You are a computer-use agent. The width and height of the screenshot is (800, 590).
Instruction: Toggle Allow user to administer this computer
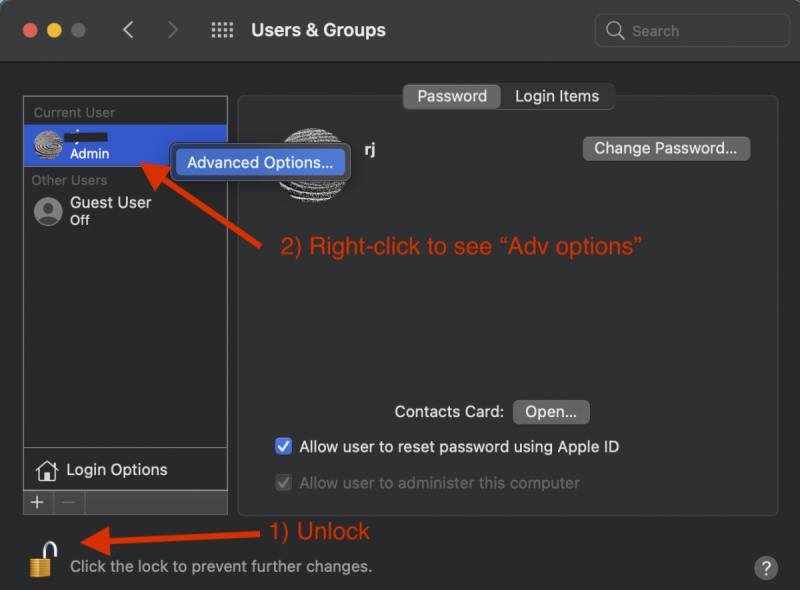[284, 483]
